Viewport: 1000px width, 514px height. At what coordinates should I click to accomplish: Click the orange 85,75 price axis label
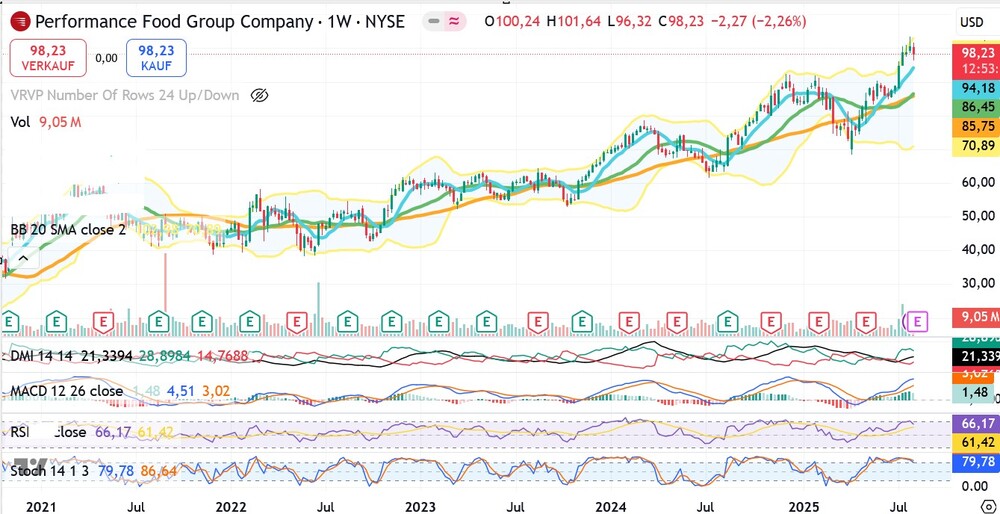click(975, 127)
